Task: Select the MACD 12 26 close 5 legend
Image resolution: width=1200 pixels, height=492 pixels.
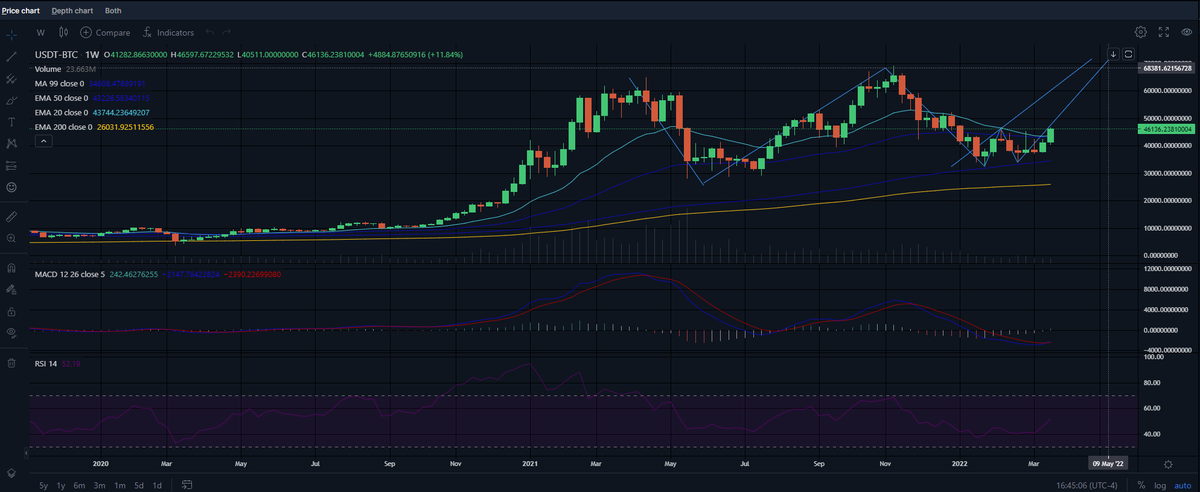Action: (70, 273)
